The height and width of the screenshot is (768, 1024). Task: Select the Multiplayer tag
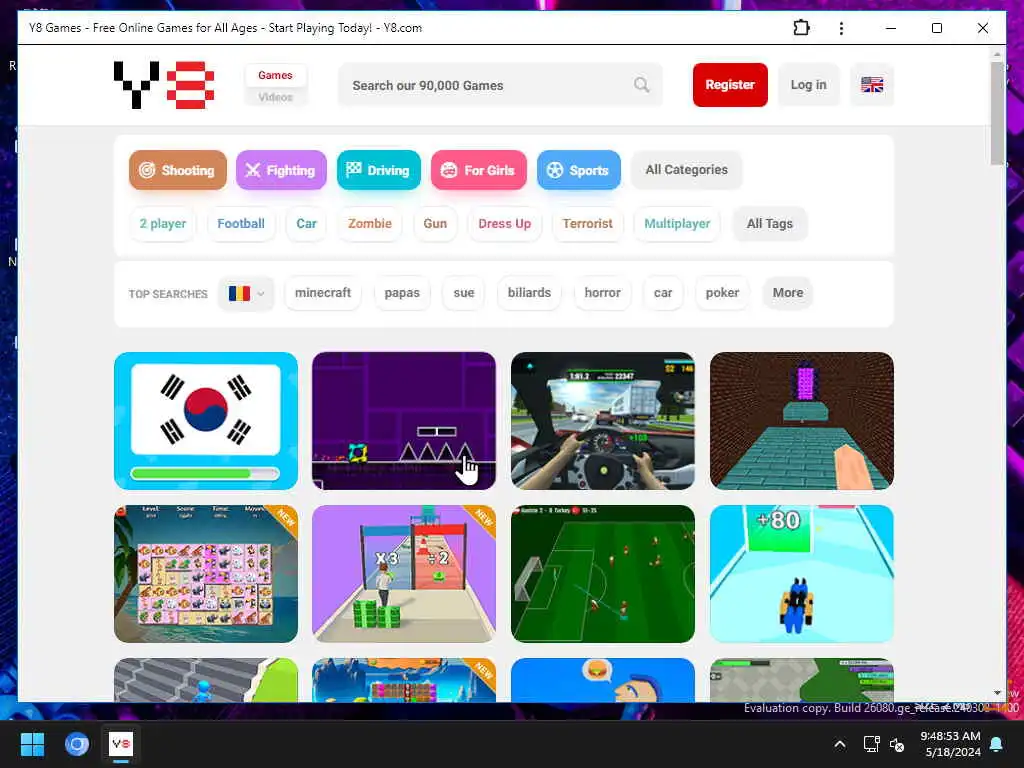[x=677, y=223]
